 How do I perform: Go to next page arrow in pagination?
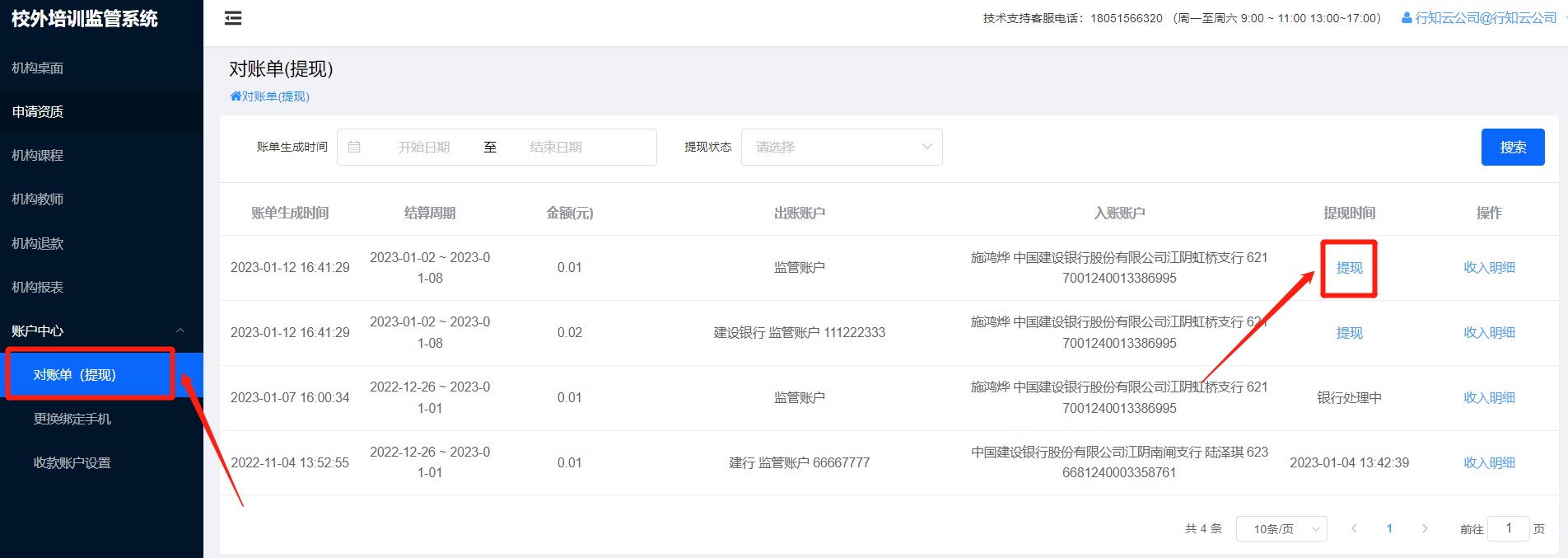pyautogui.click(x=1425, y=528)
